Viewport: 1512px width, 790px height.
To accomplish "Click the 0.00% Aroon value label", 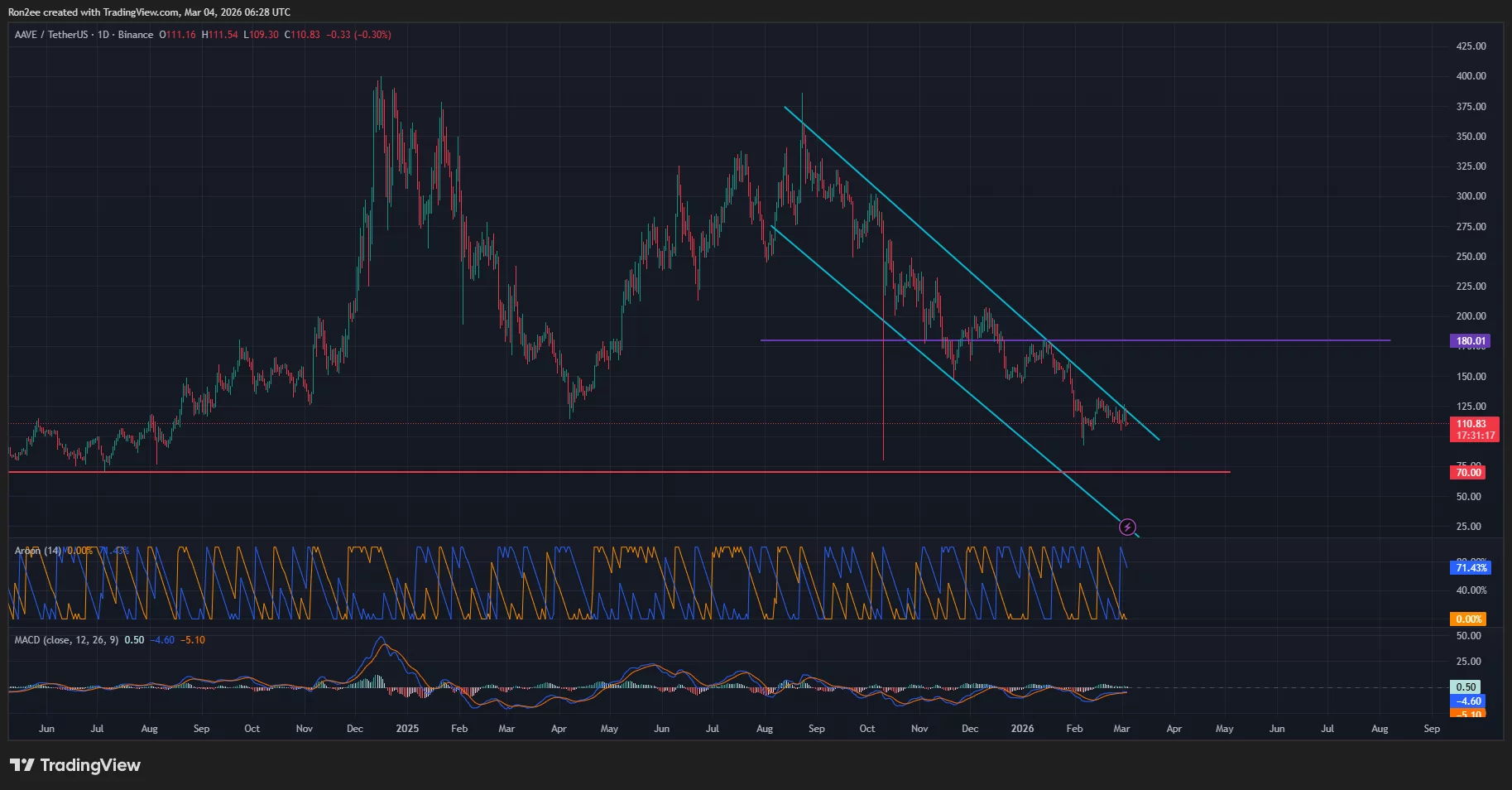I will click(x=1470, y=619).
